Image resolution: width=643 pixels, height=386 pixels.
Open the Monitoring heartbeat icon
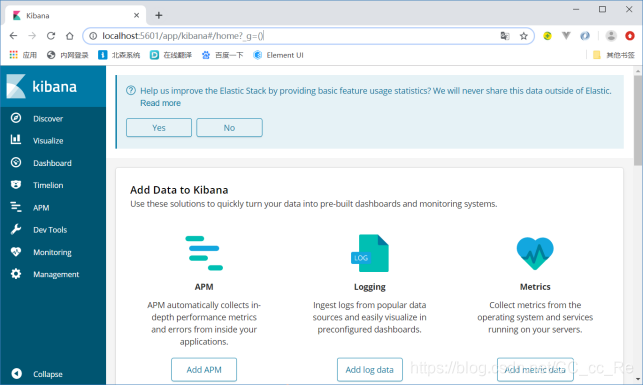pyautogui.click(x=16, y=251)
